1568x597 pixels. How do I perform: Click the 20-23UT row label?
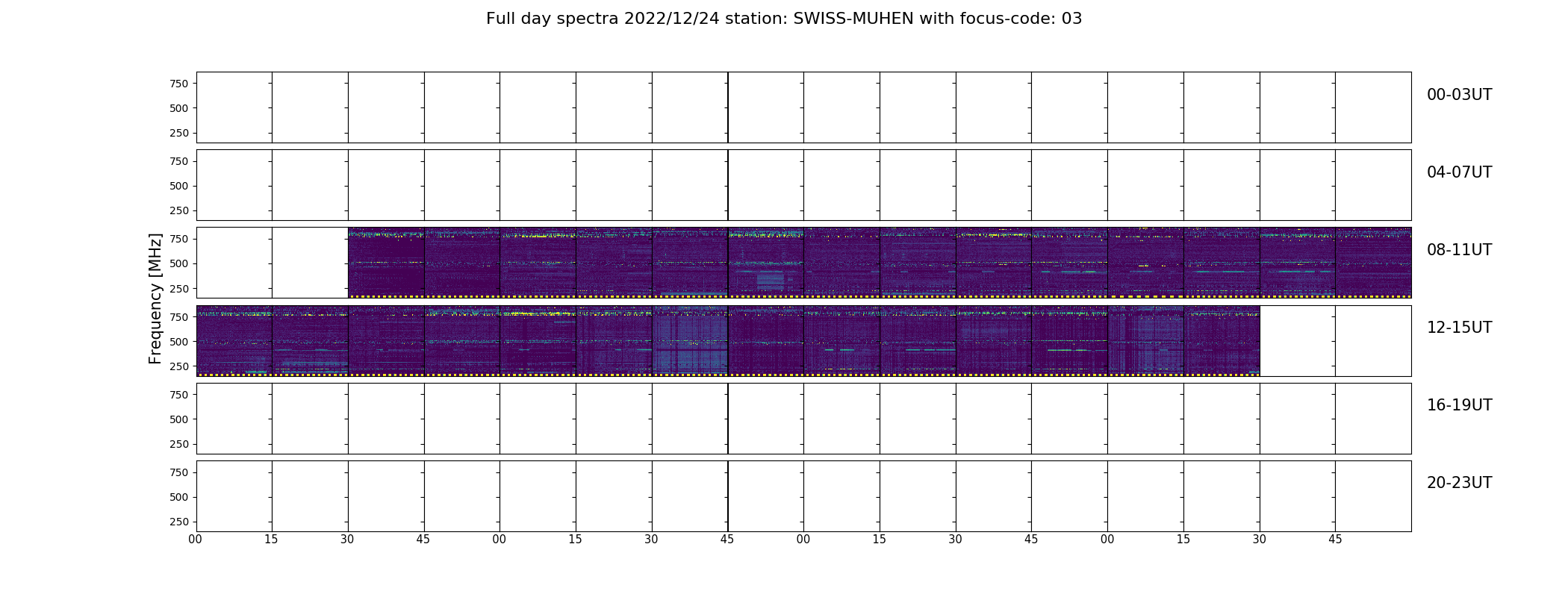tap(1459, 483)
